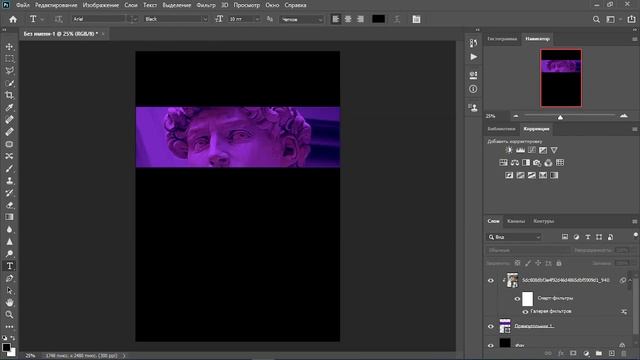Hide the black background layer
Image resolution: width=640 pixels, height=360 pixels.
pyautogui.click(x=491, y=345)
